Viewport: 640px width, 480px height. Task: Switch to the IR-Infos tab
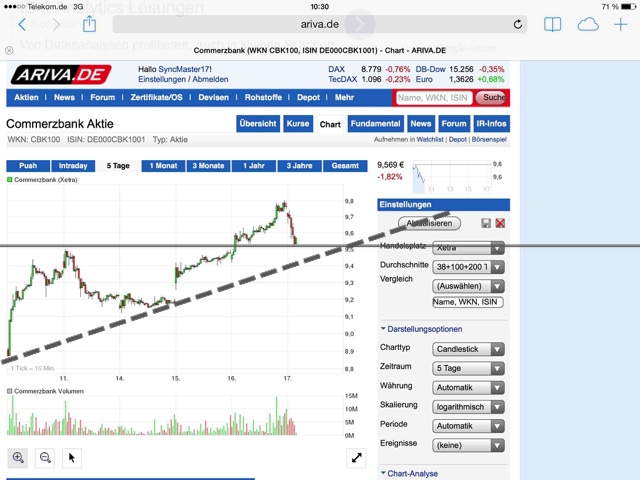(x=491, y=124)
